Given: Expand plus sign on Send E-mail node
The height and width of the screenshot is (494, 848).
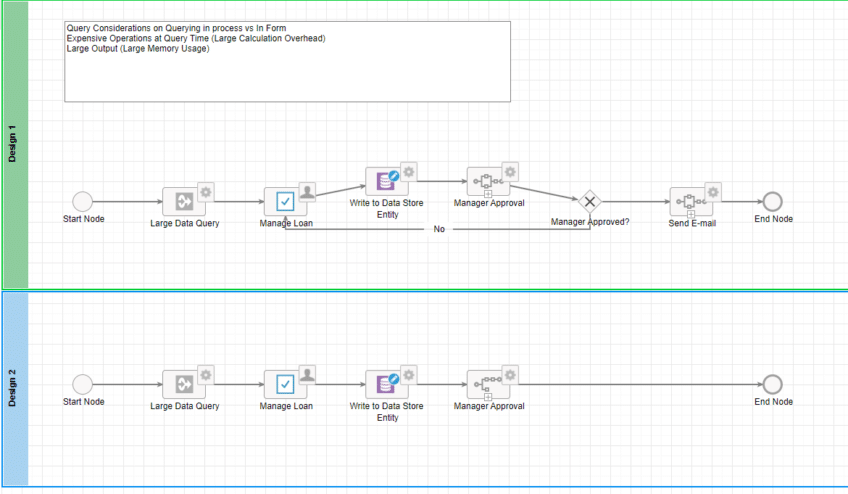Looking at the screenshot, I should coord(691,214).
